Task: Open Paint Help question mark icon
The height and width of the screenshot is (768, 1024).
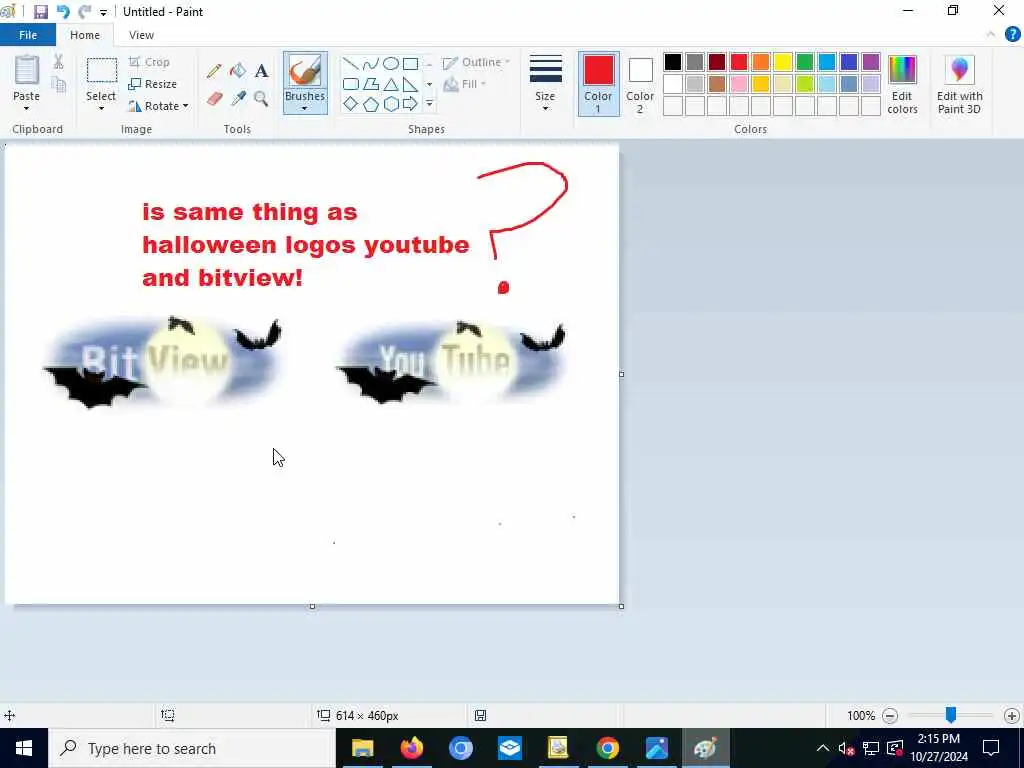Action: [x=1012, y=35]
